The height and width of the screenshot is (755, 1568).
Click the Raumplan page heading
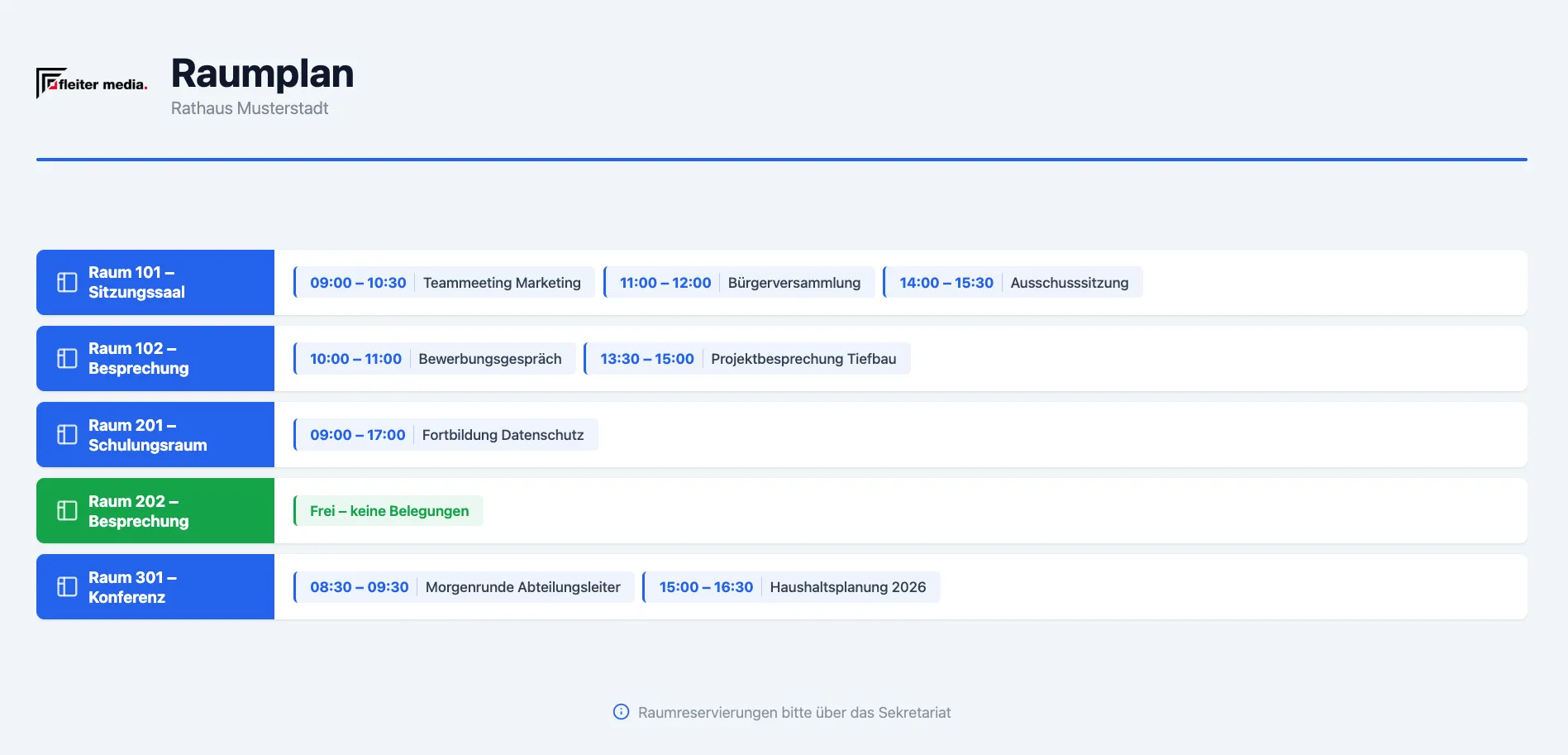262,73
